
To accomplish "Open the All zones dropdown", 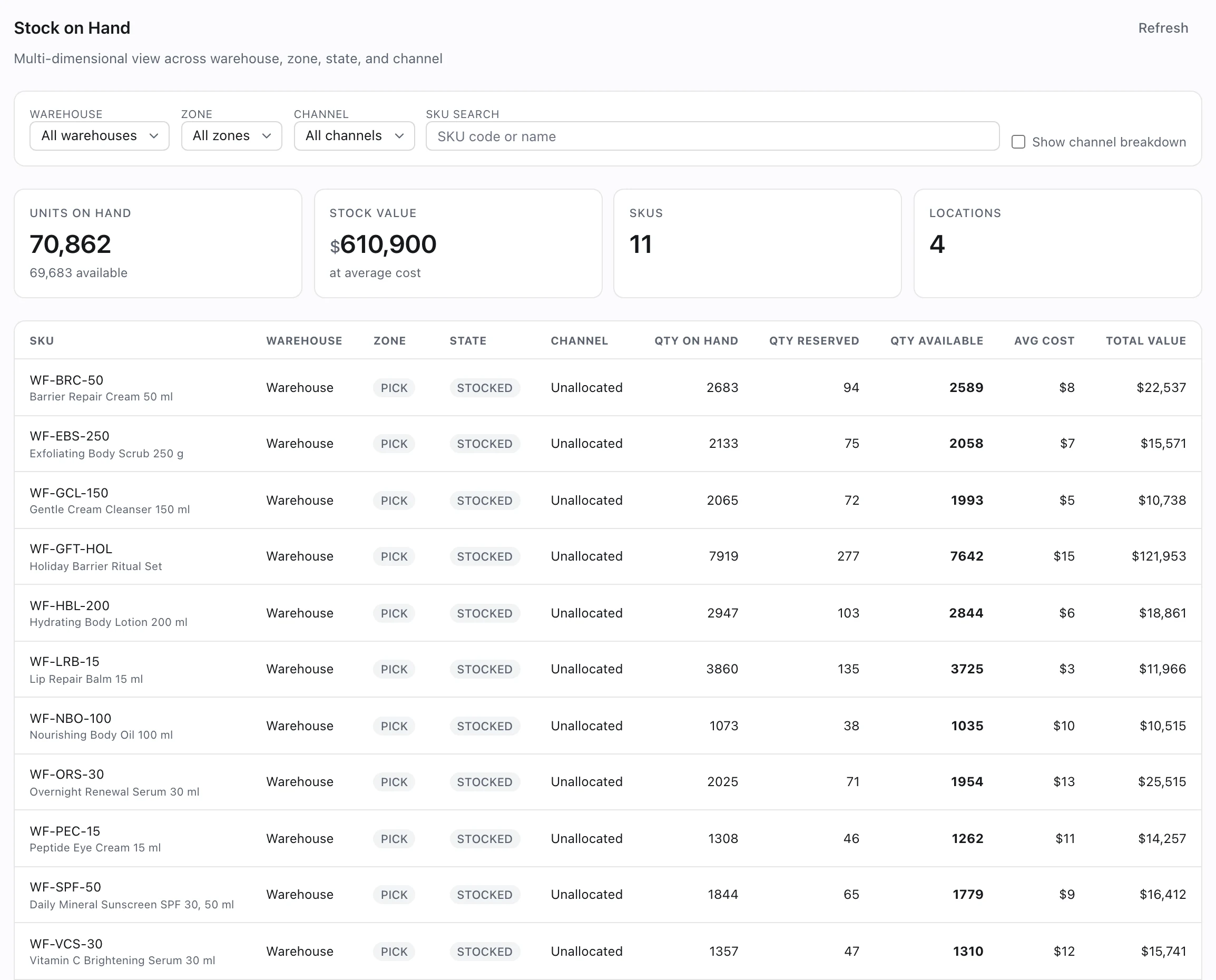I will [231, 135].
